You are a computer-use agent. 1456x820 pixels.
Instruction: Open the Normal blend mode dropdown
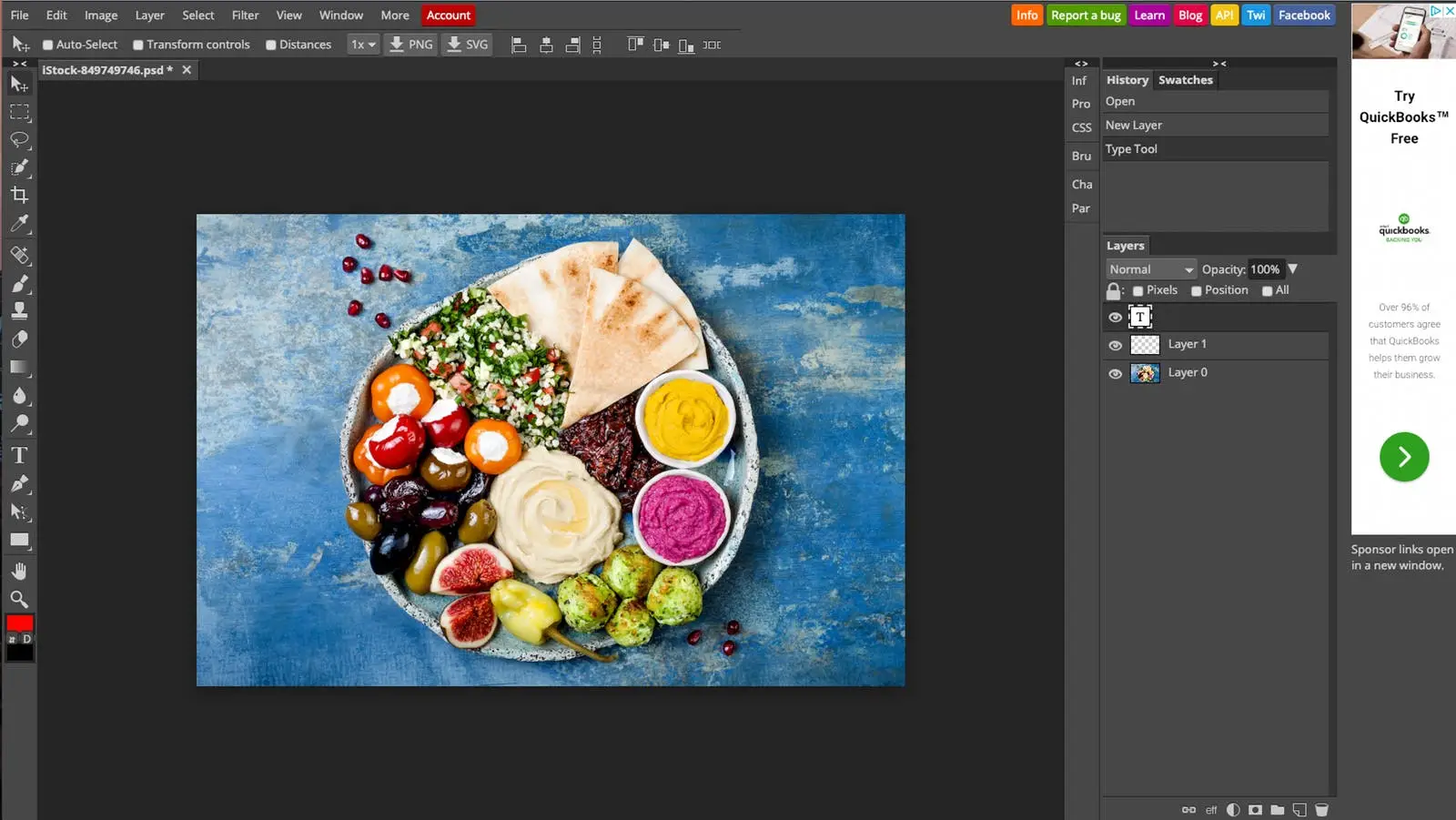pyautogui.click(x=1149, y=268)
